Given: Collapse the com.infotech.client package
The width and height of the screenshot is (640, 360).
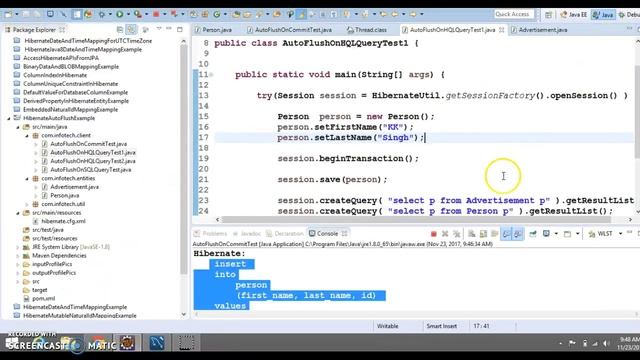Looking at the screenshot, I should [x=27, y=136].
